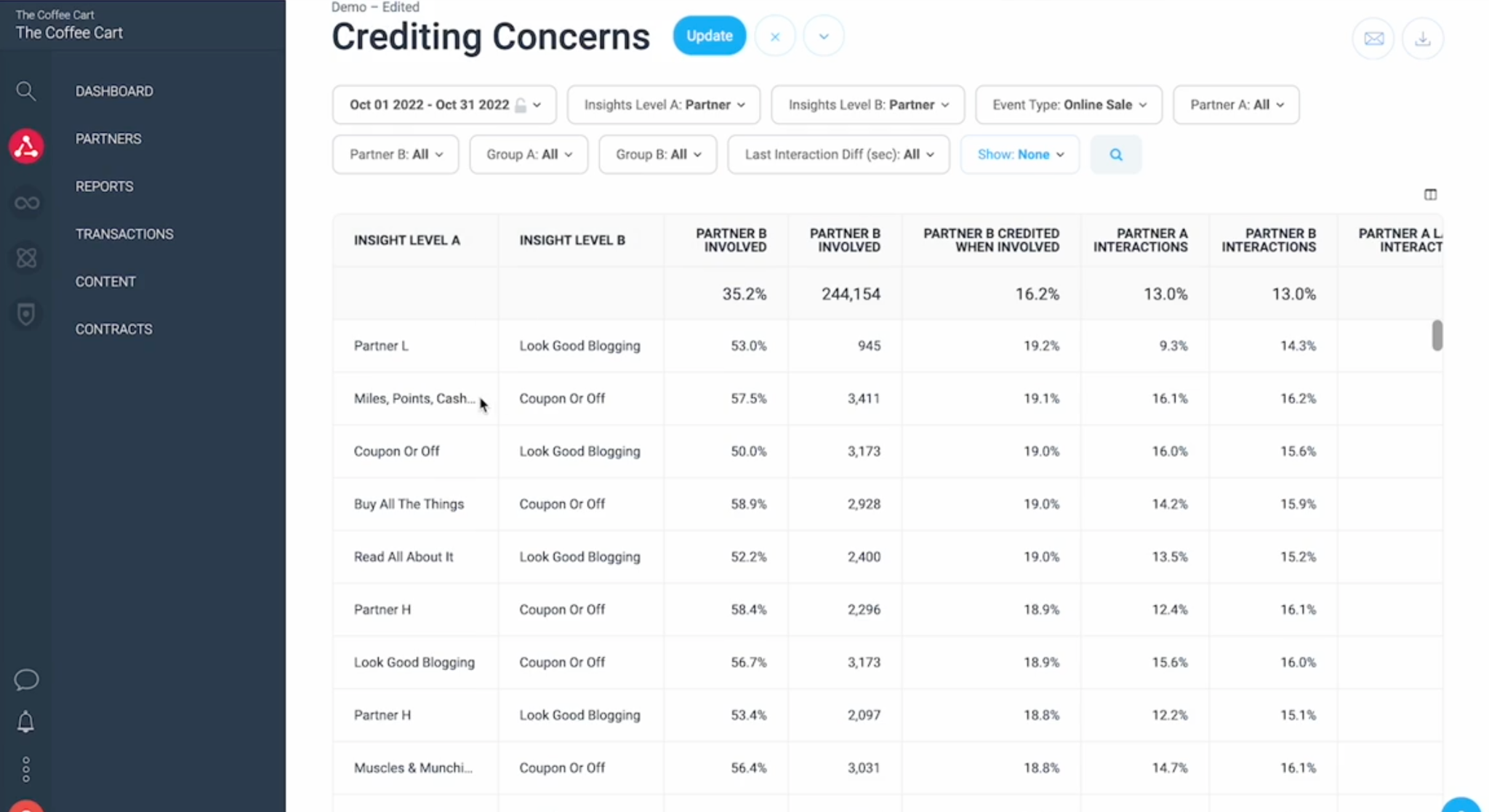
Task: Click the download report icon
Action: (x=1423, y=39)
